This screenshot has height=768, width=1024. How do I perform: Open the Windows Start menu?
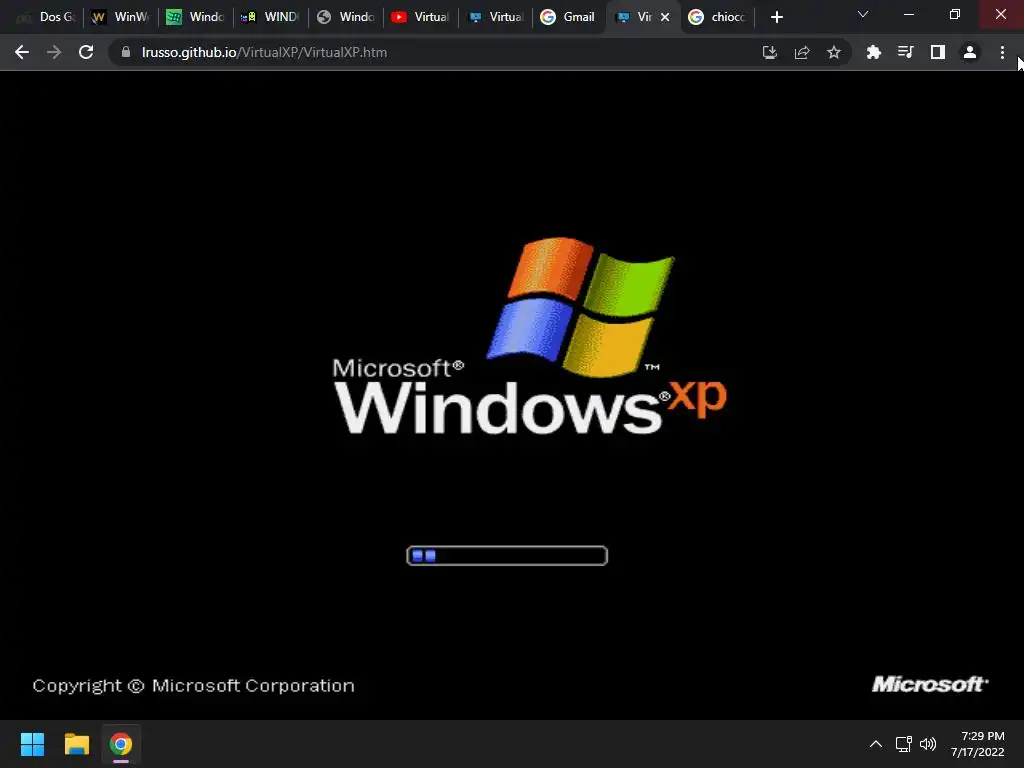coord(32,744)
